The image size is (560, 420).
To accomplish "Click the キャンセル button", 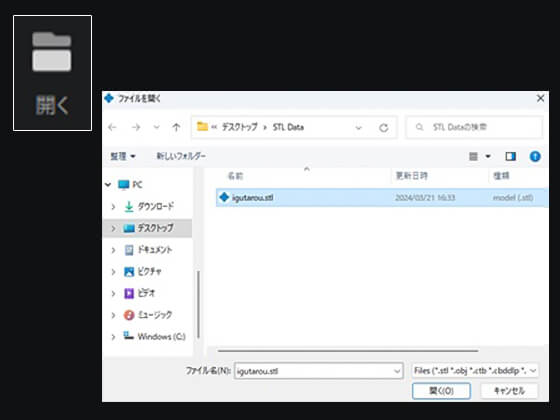I will tap(509, 391).
